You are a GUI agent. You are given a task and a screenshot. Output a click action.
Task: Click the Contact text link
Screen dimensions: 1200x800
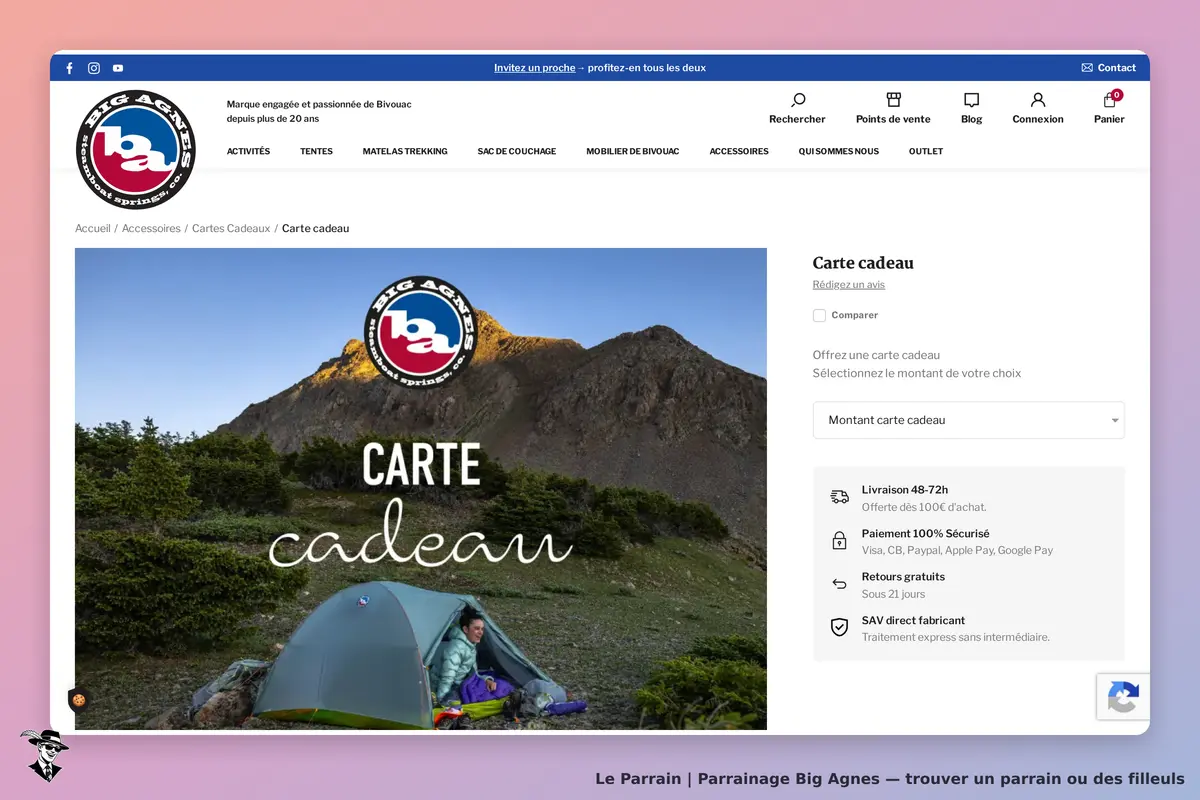click(x=1117, y=68)
